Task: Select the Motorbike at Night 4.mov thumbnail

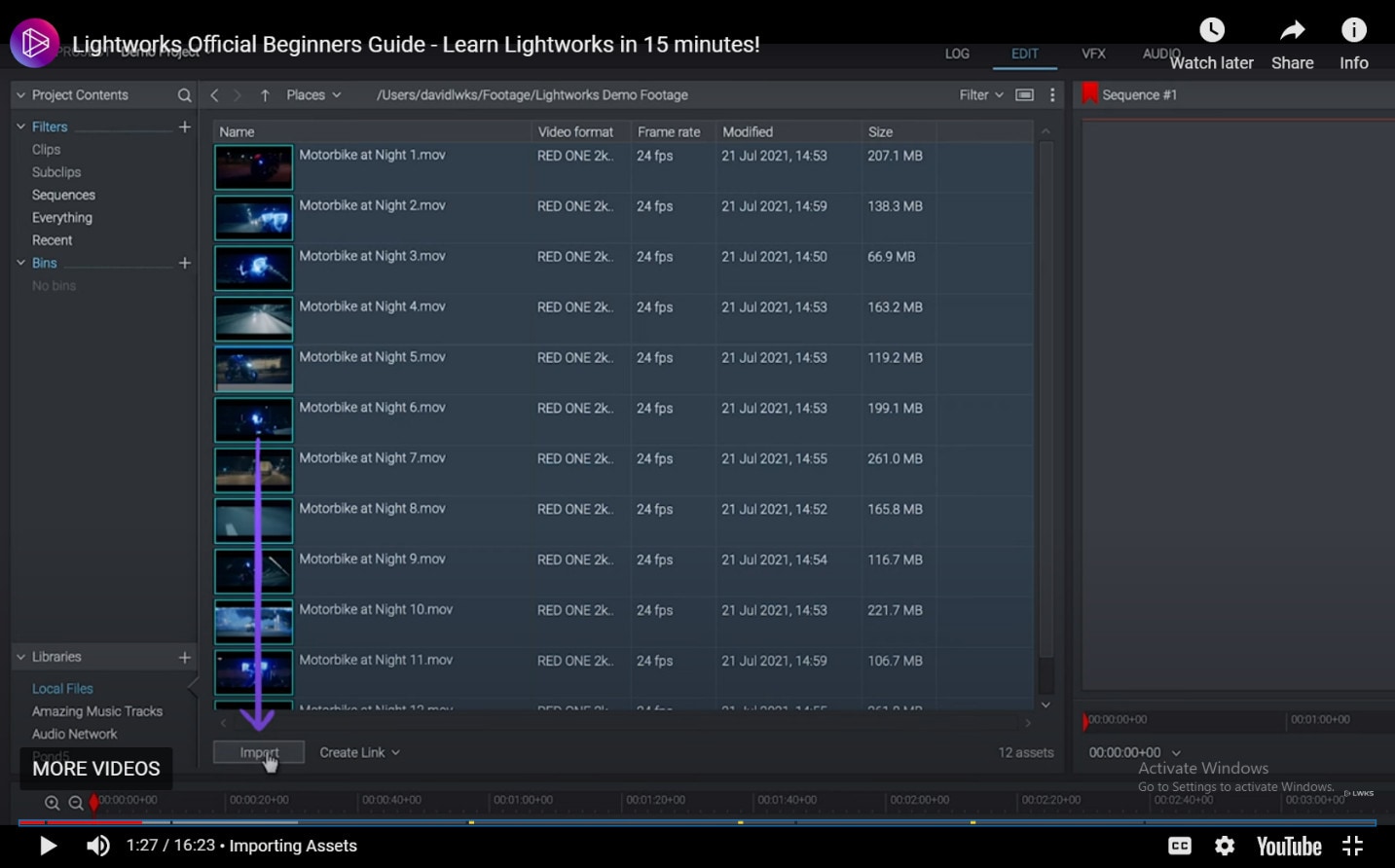Action: tap(253, 319)
